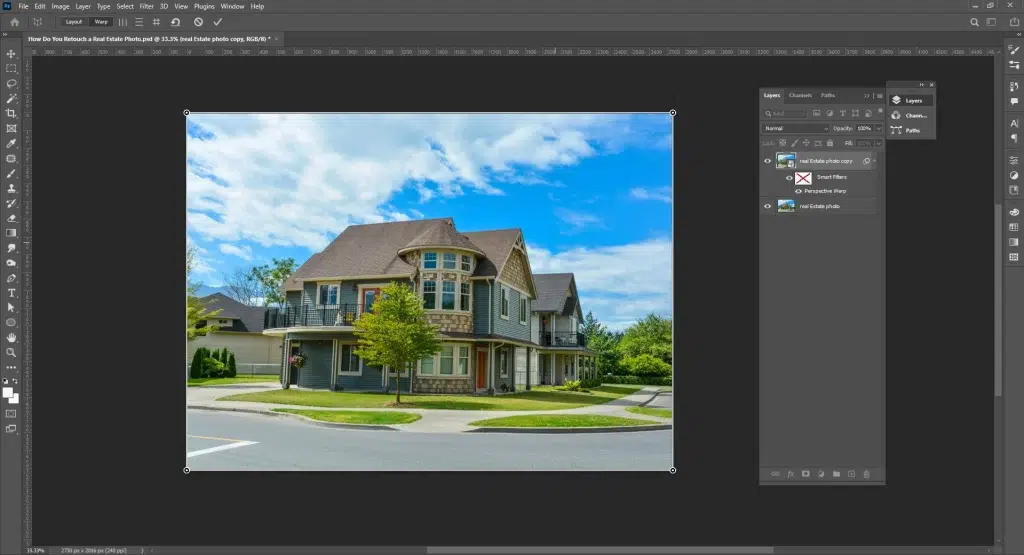Click the delete layer trash icon
This screenshot has height=555, width=1024.
[x=867, y=474]
